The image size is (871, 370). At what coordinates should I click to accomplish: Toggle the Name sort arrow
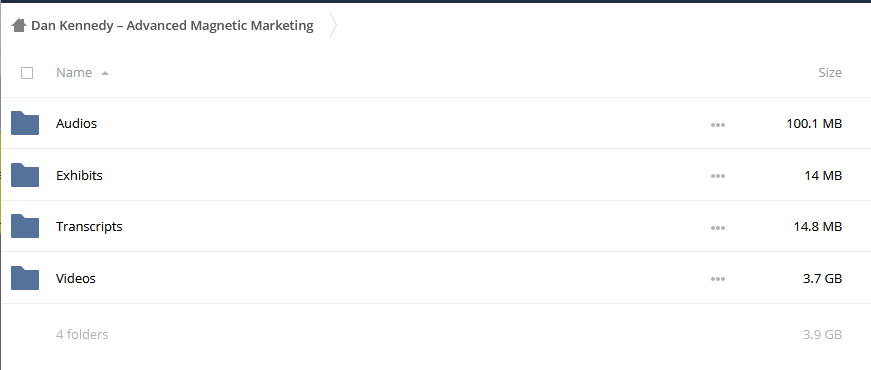105,73
